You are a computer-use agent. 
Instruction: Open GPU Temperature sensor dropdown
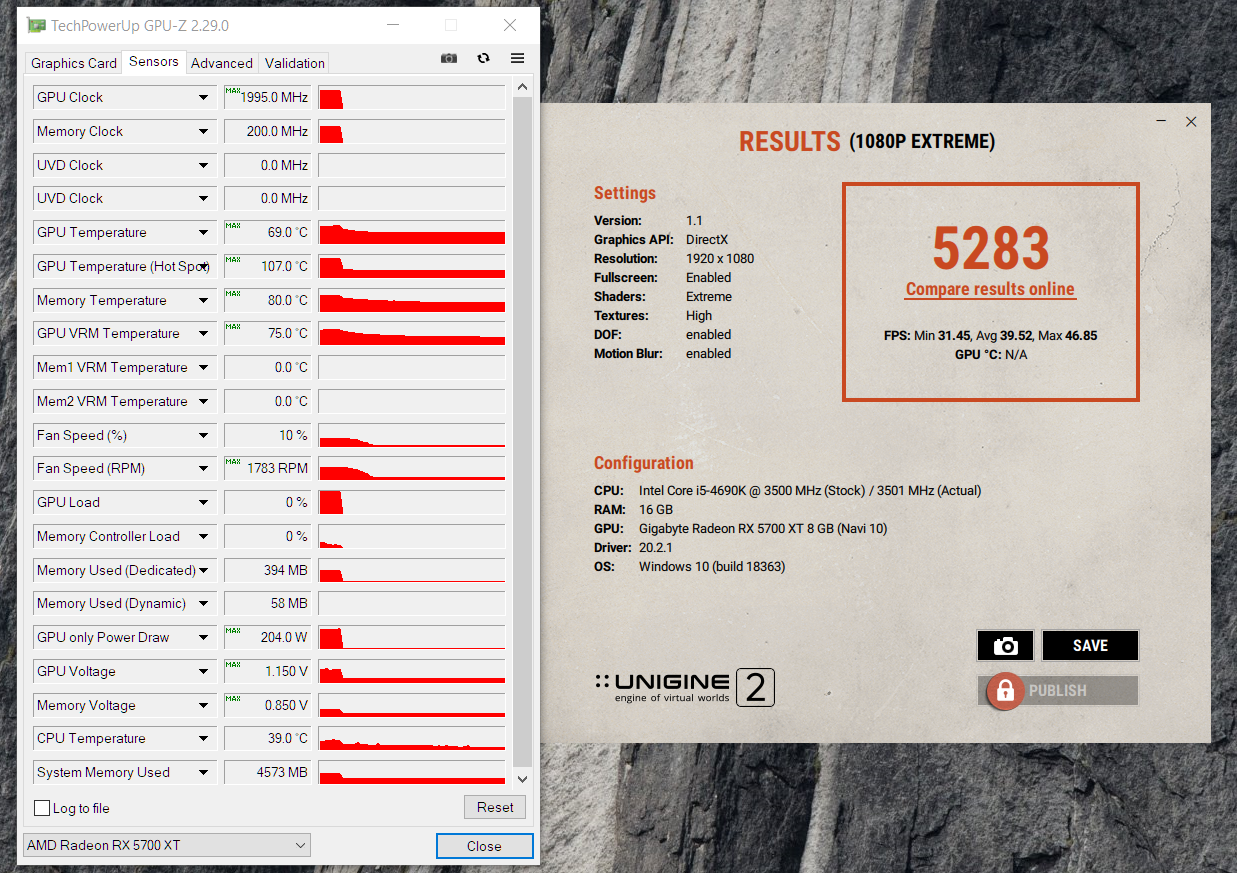coord(204,232)
